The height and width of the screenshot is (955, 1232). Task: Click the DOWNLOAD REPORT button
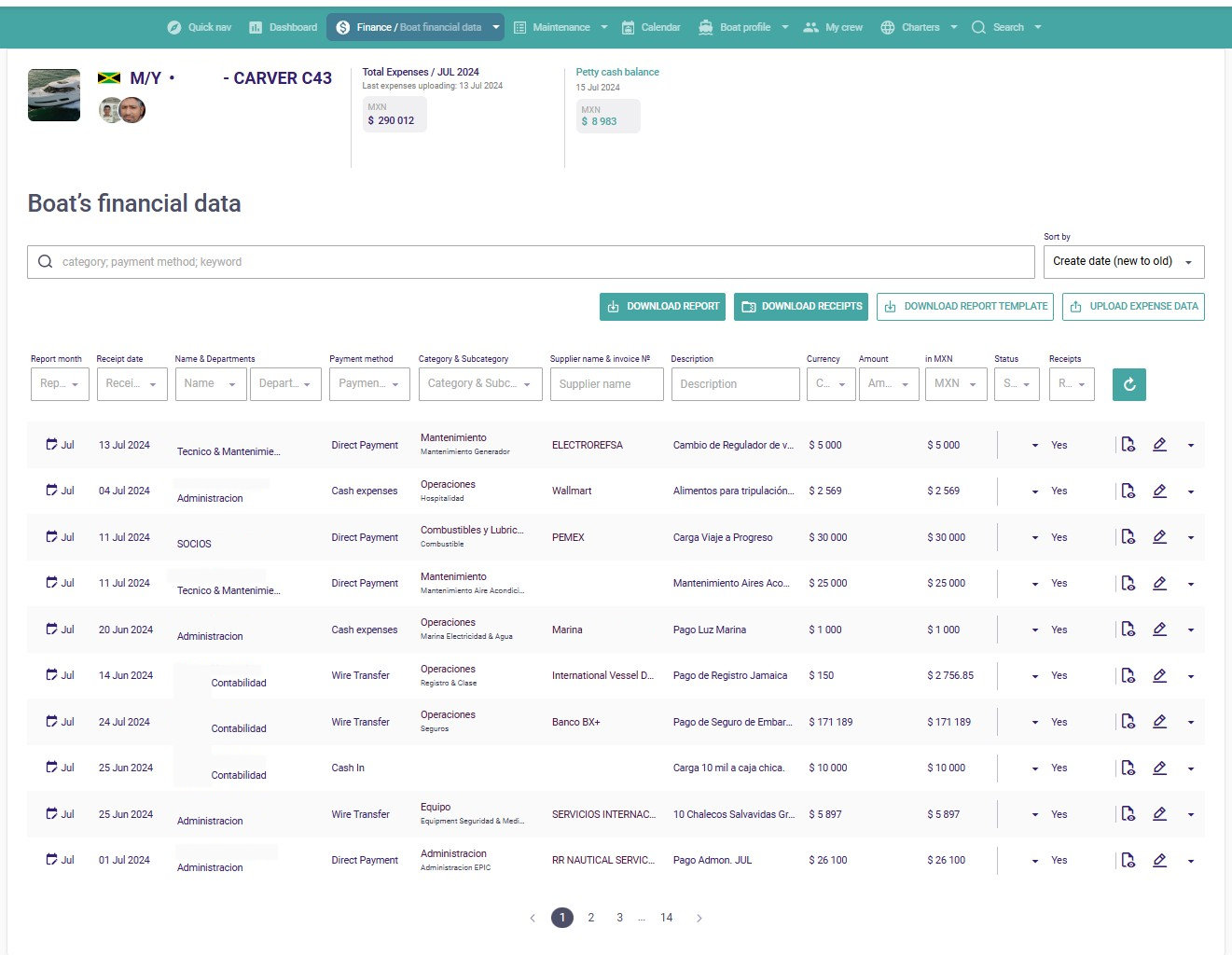click(663, 307)
